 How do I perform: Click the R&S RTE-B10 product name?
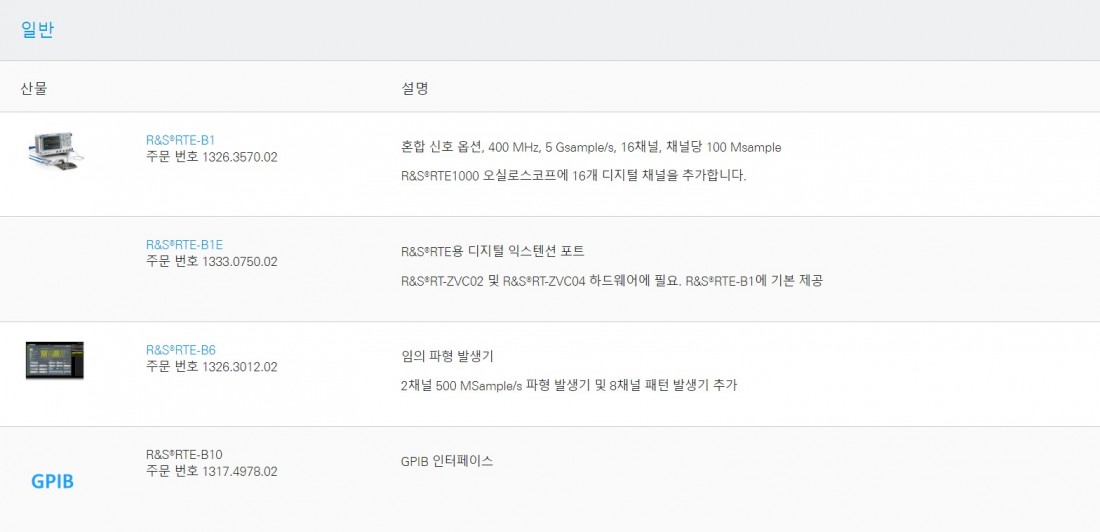(x=184, y=454)
